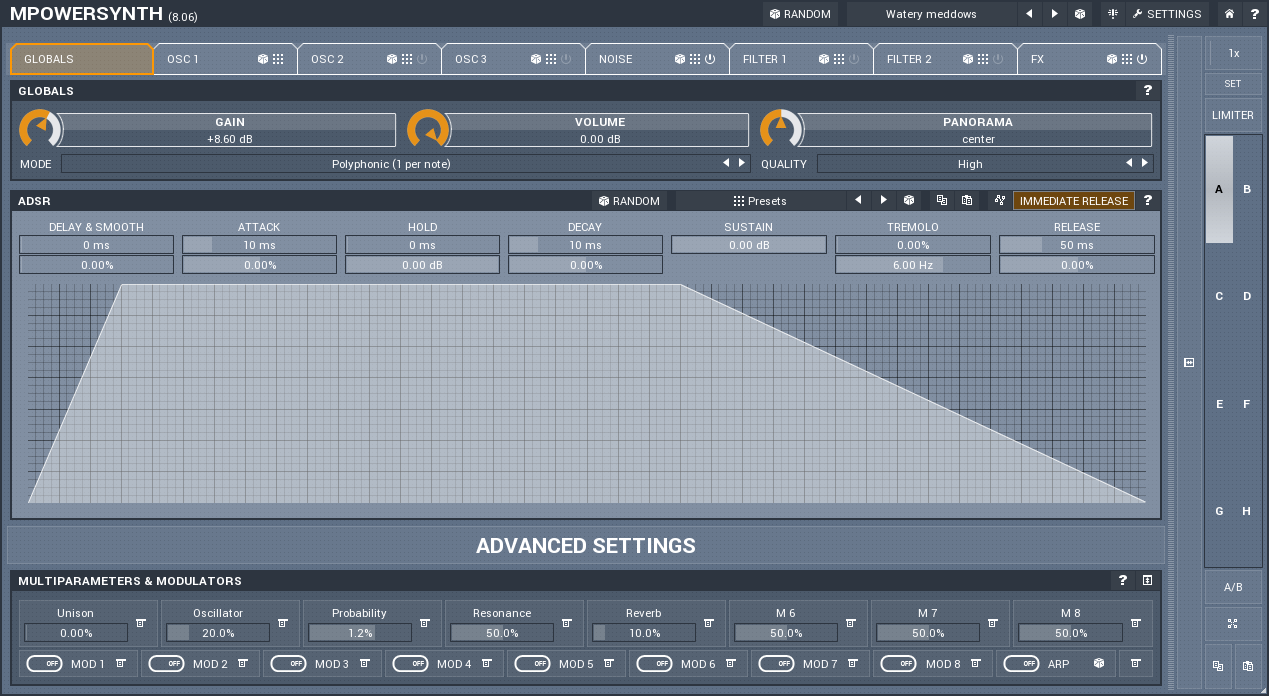
Task: Click the TREMOLO 6.00 Hz field
Action: (913, 265)
